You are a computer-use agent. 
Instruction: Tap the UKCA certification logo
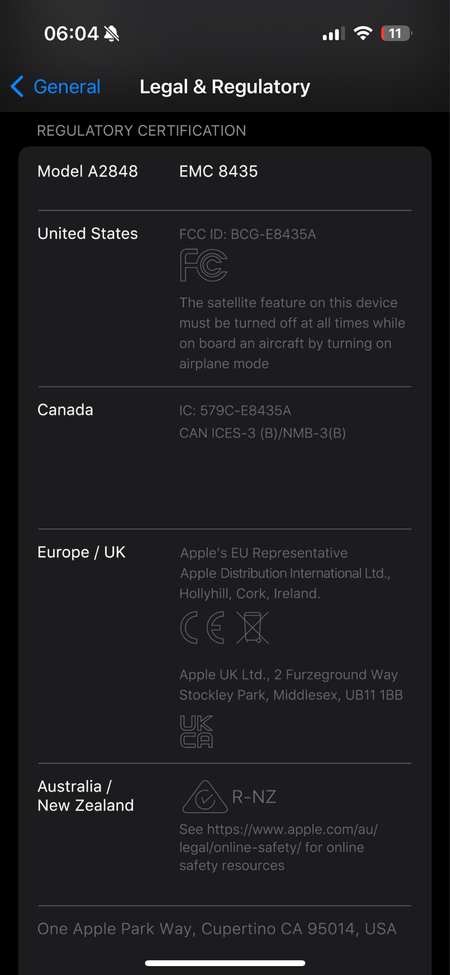coord(196,731)
